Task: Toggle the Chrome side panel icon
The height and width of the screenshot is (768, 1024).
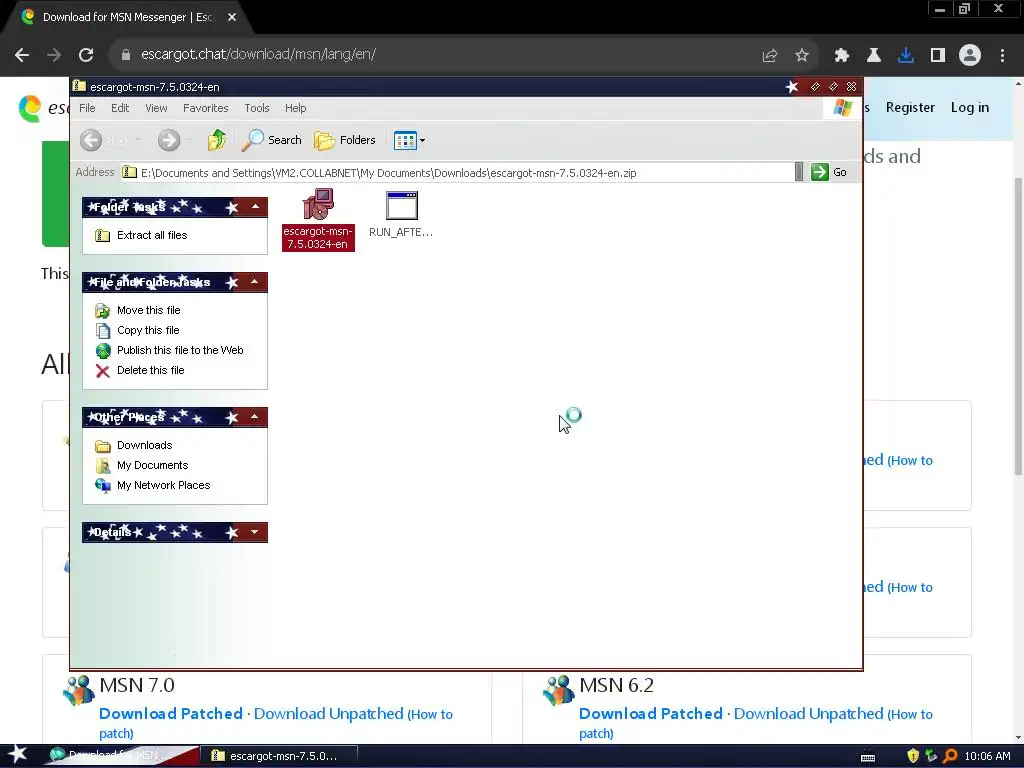Action: tap(938, 56)
